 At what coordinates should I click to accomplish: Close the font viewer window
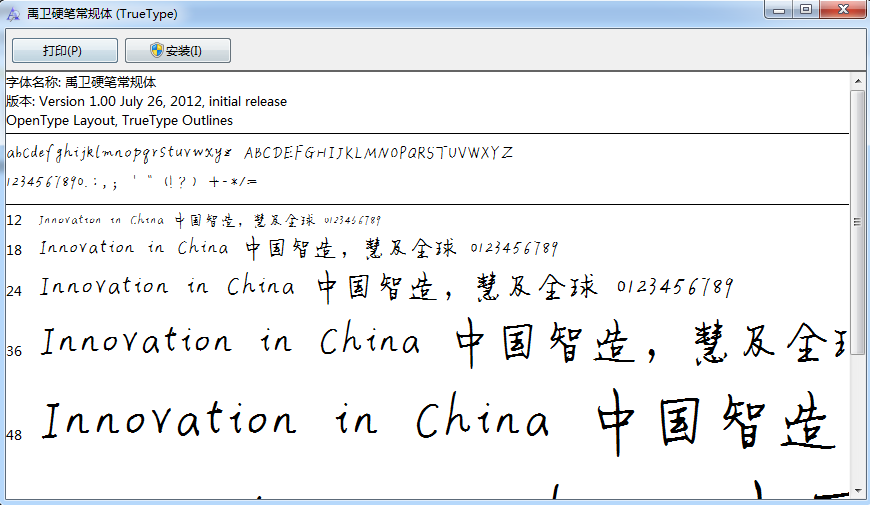point(843,9)
